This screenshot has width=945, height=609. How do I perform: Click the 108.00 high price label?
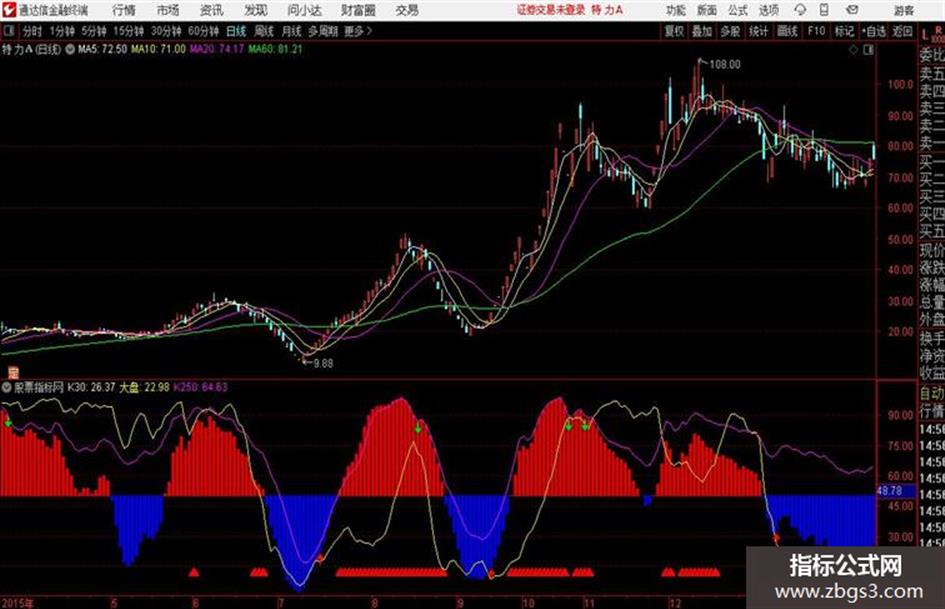(x=725, y=64)
